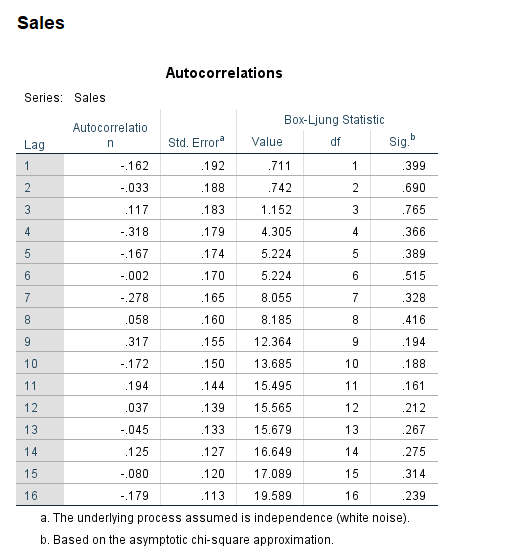Click the Std. Error column header
The width and height of the screenshot is (522, 553).
pos(196,142)
